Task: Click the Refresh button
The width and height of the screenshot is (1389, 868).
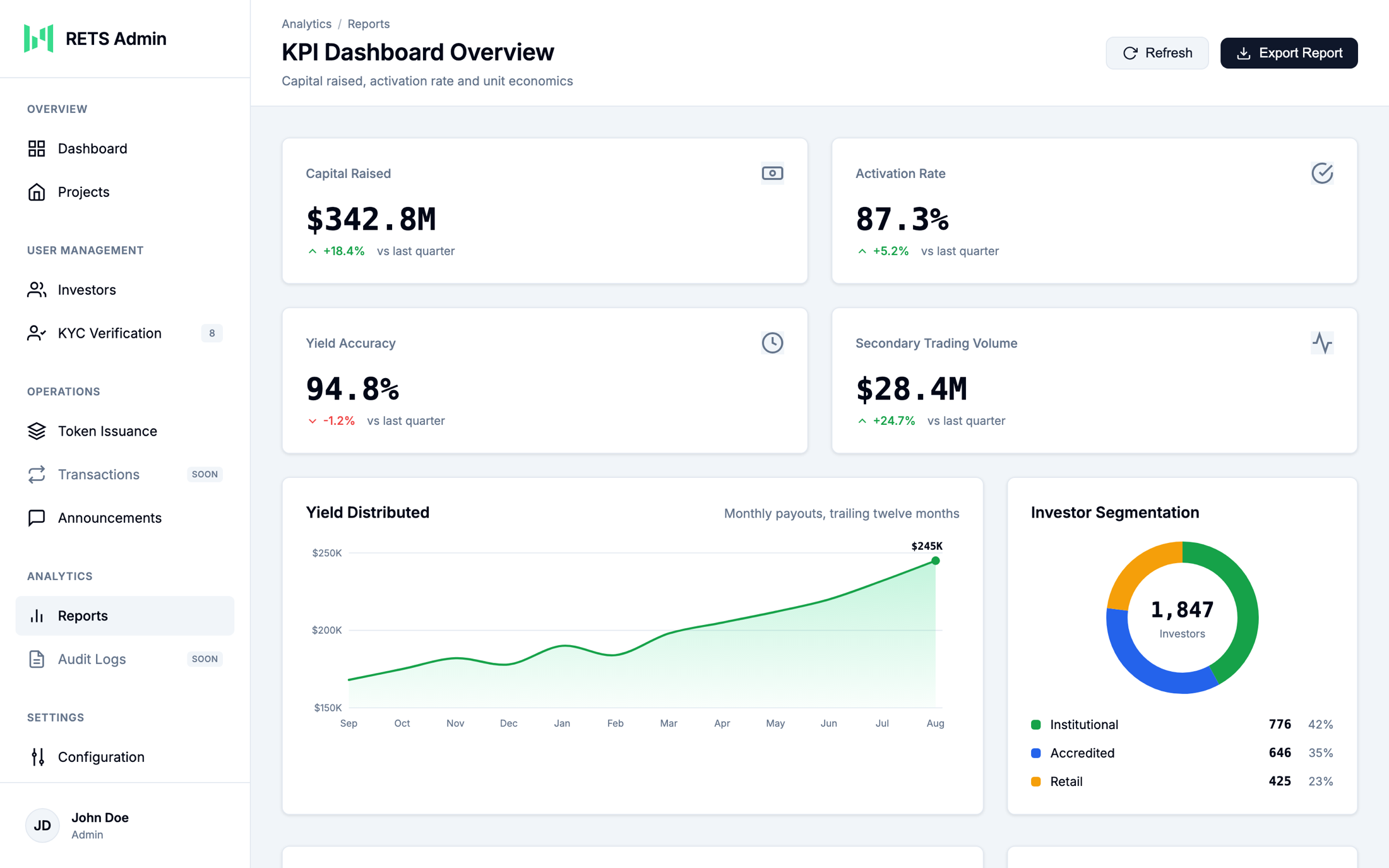Action: (1157, 53)
